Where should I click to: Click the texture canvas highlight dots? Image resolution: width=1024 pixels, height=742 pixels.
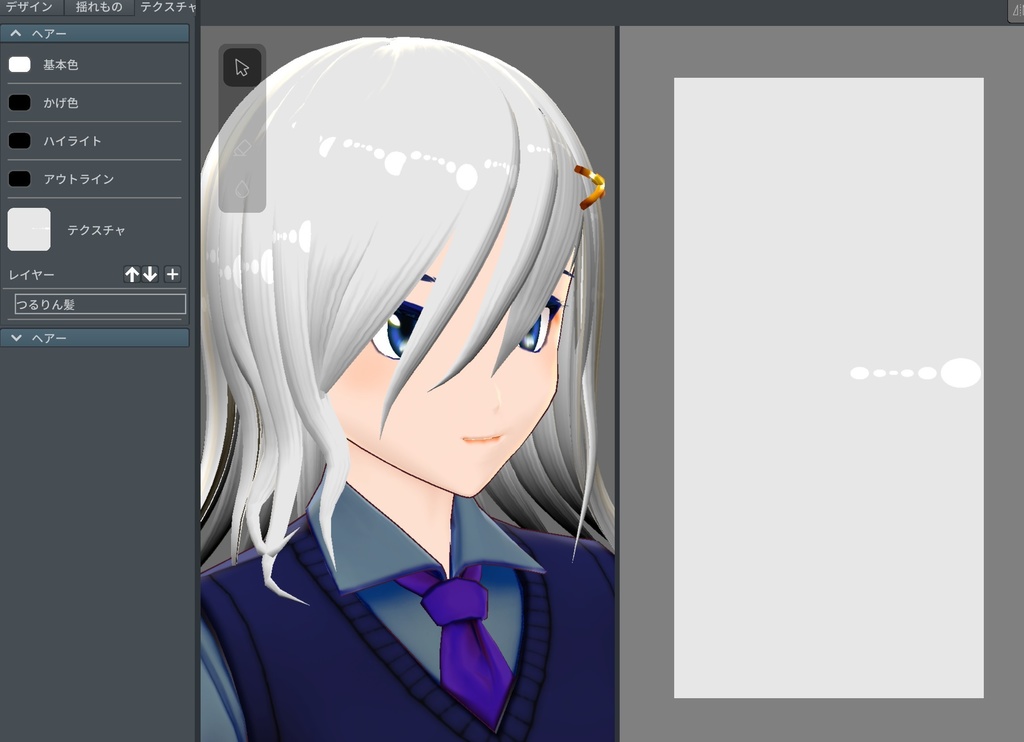click(x=915, y=373)
